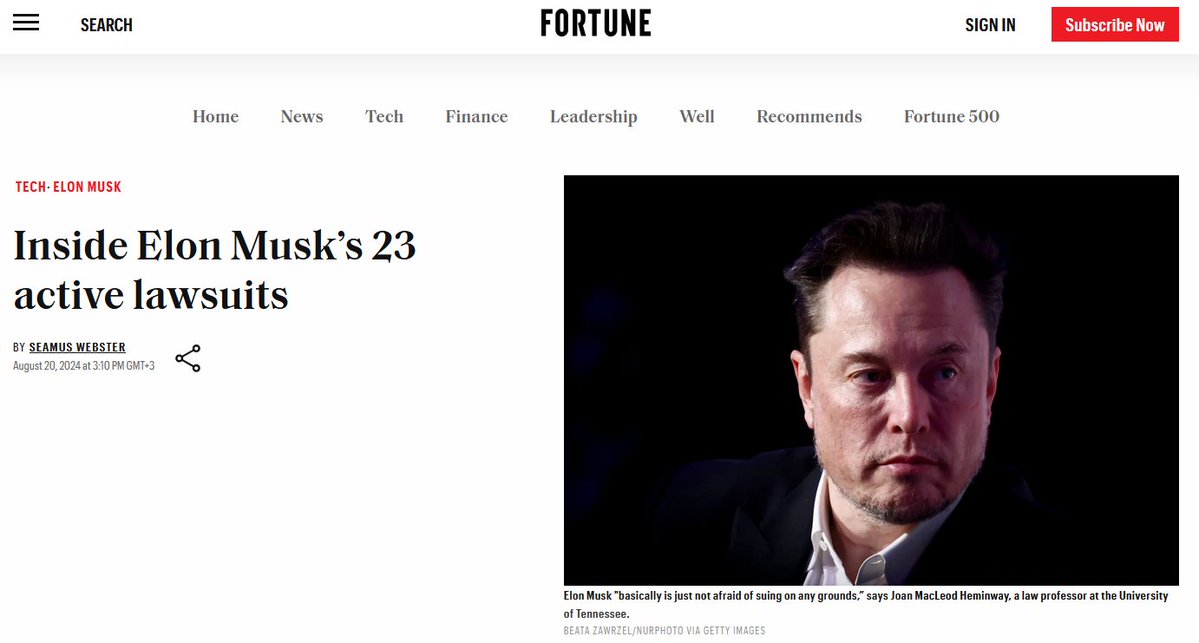Click the headline about 23 active lawsuits
The width and height of the screenshot is (1199, 643).
pos(214,270)
